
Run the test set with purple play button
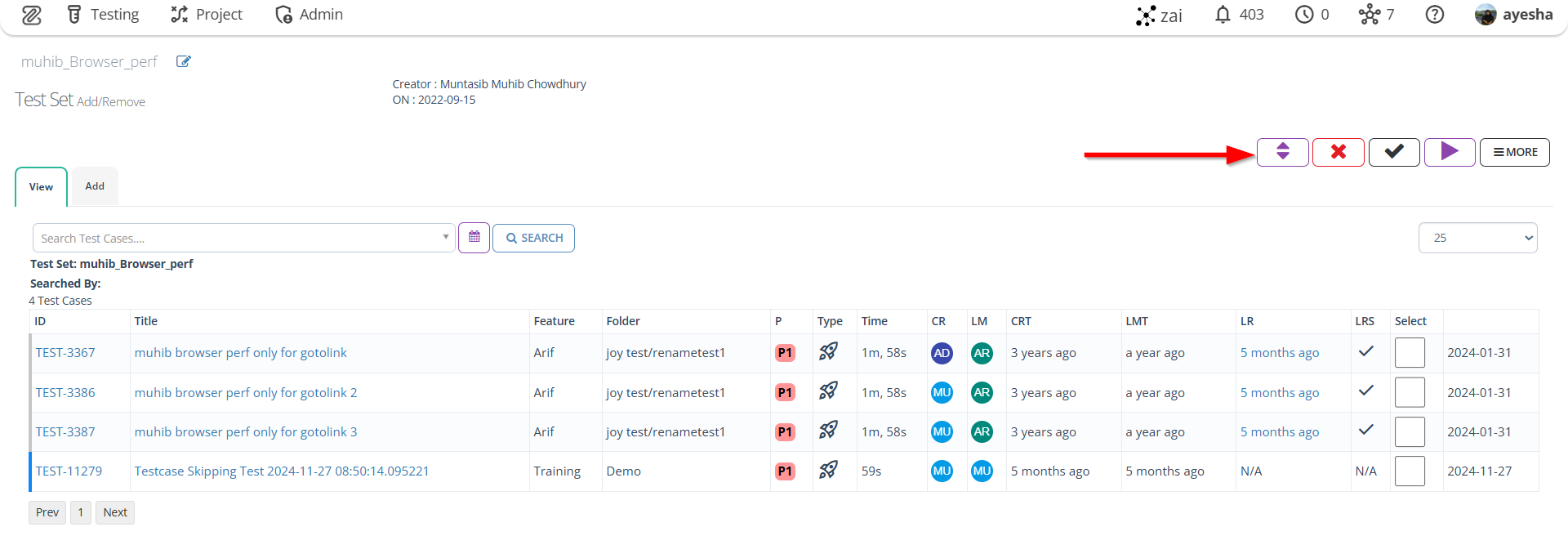1450,152
